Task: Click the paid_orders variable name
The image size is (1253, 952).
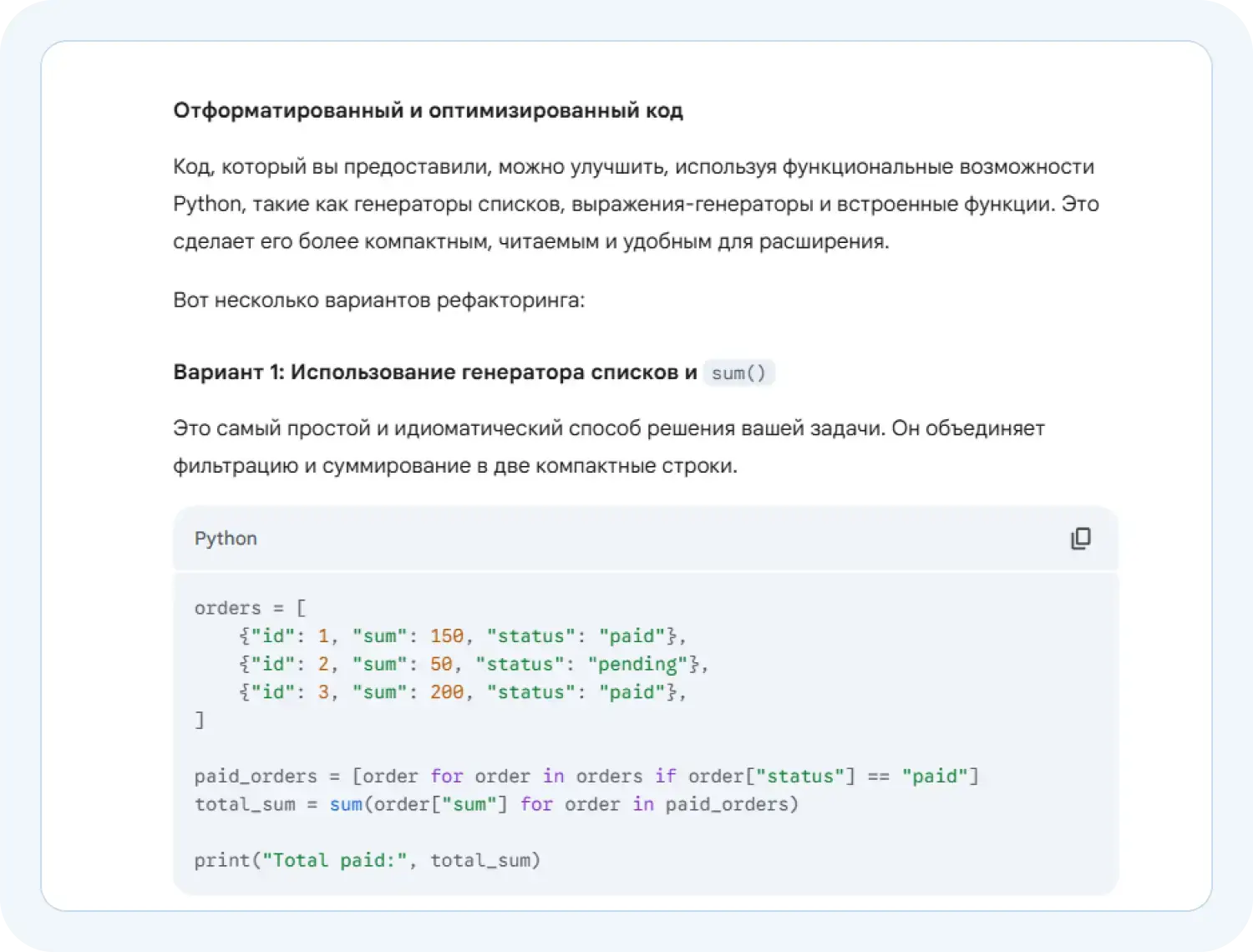Action: (x=255, y=776)
